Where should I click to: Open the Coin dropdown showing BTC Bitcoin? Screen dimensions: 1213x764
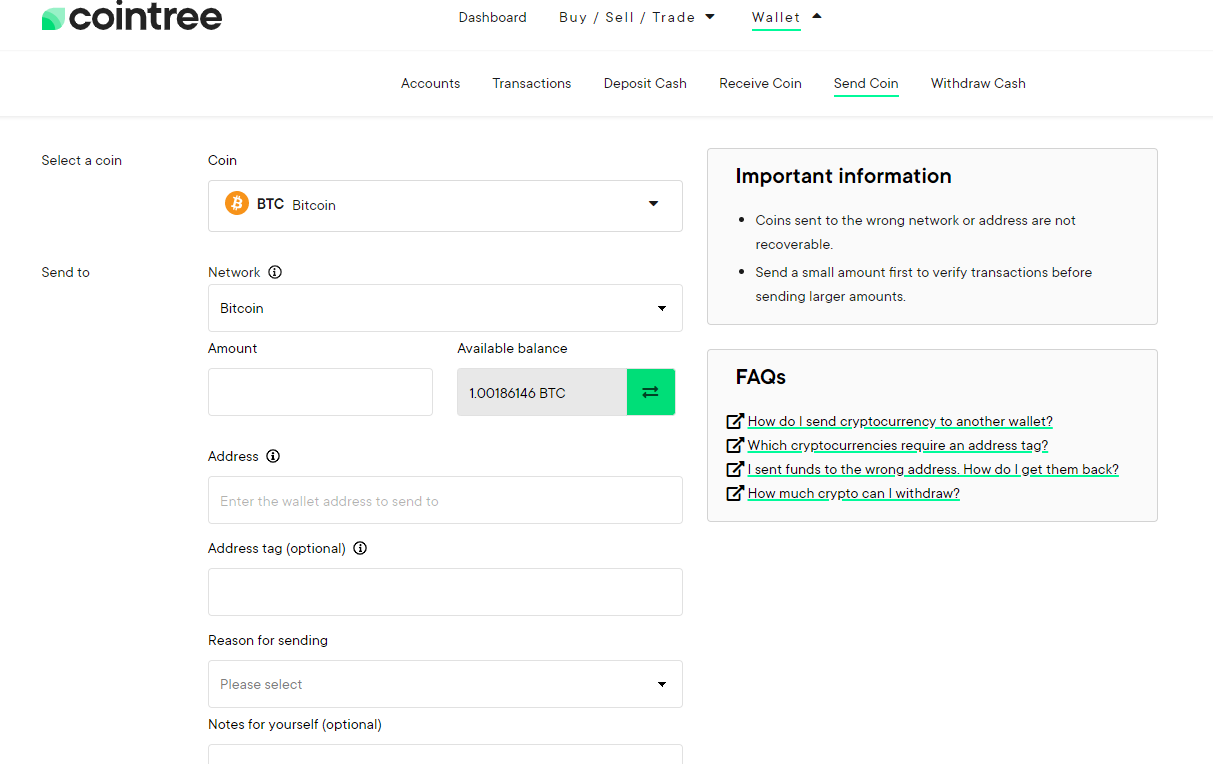coord(445,205)
